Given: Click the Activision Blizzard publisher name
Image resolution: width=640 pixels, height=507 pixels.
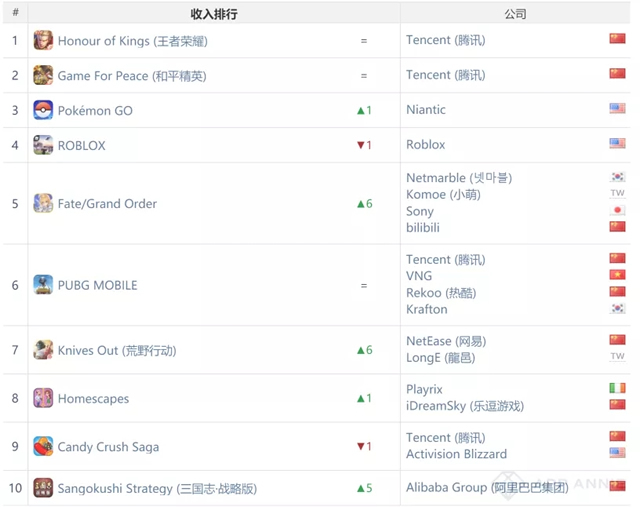Looking at the screenshot, I should [456, 454].
